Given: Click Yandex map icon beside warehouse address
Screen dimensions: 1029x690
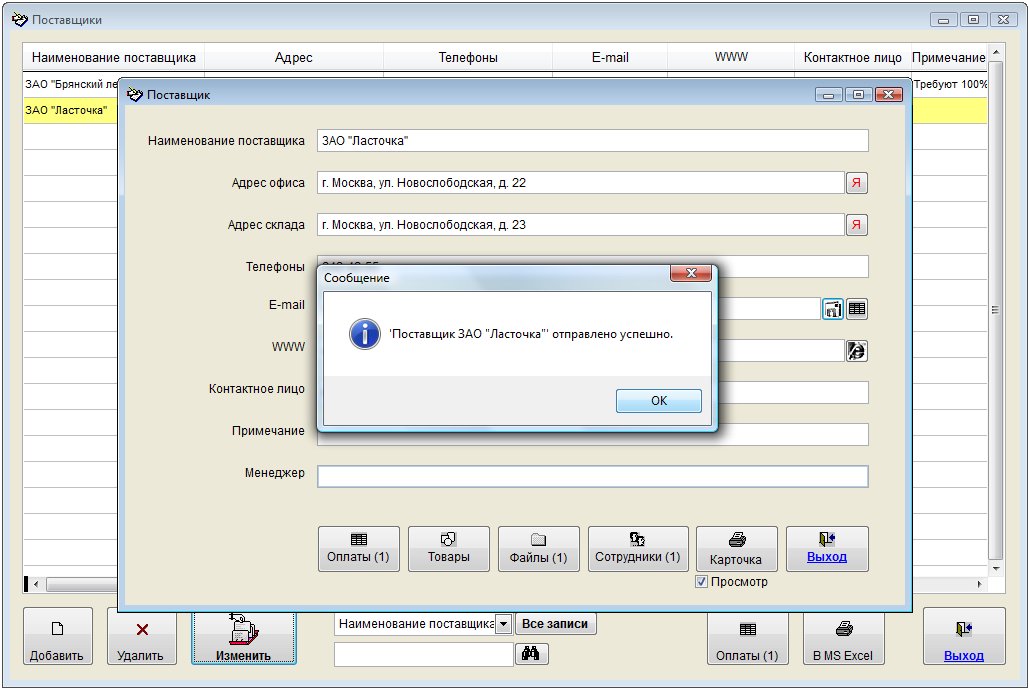Looking at the screenshot, I should 856,225.
